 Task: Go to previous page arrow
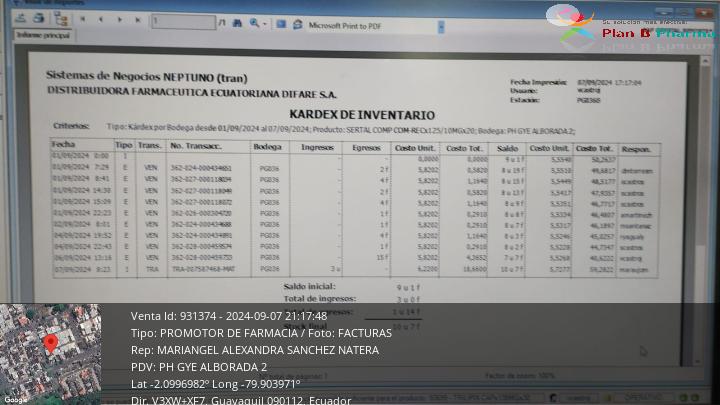(x=101, y=19)
